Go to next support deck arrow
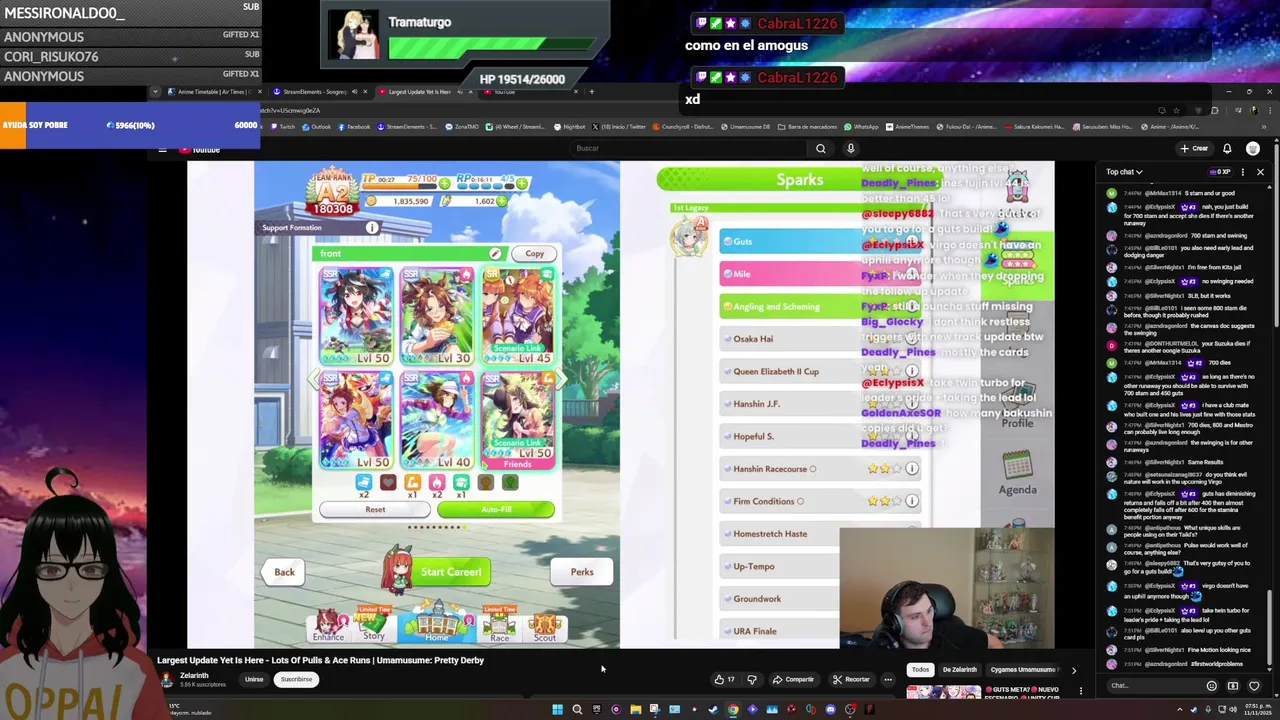1280x720 pixels. (561, 379)
